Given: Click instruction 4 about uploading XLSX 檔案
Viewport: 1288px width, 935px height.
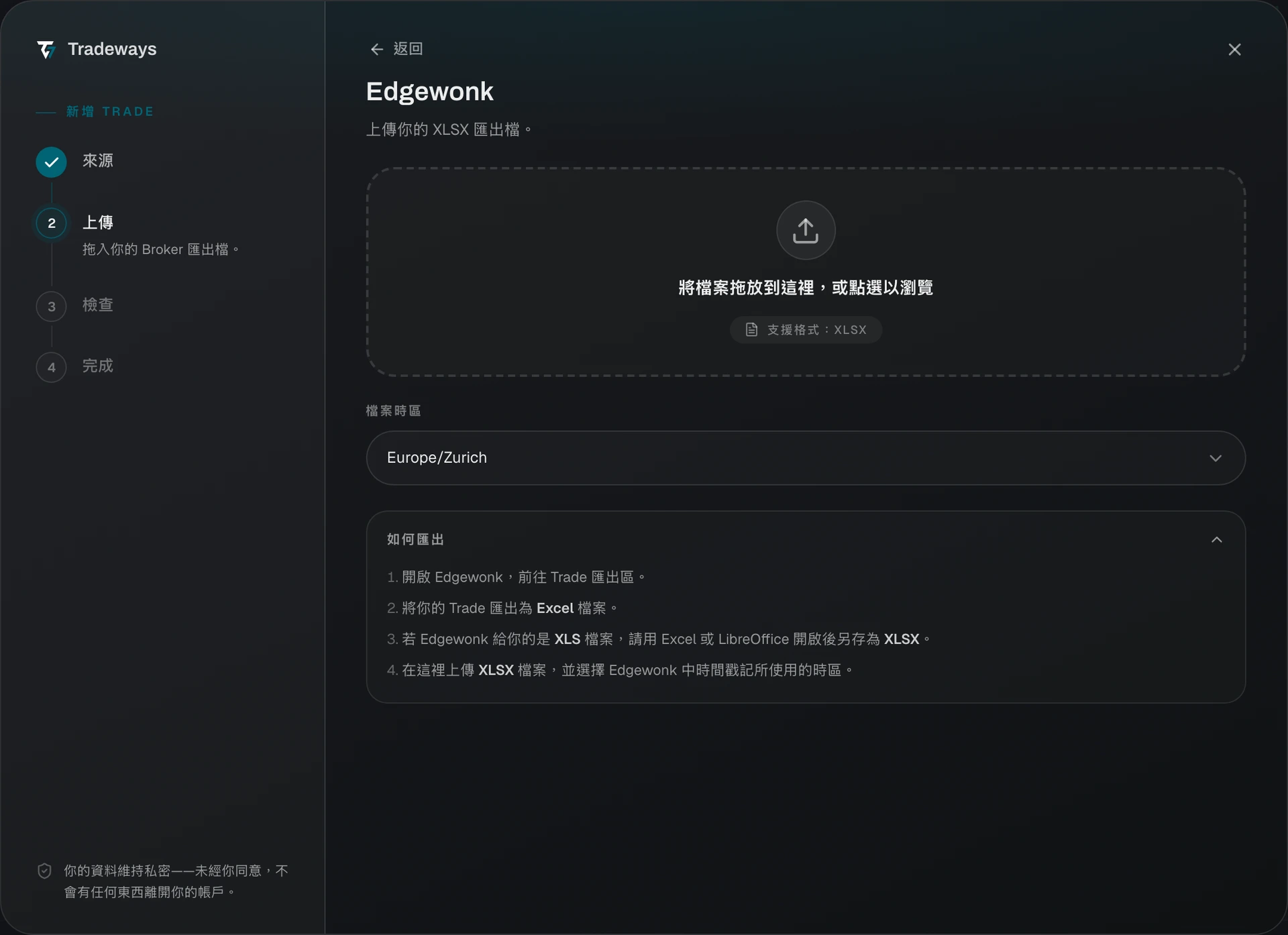Looking at the screenshot, I should tap(620, 669).
